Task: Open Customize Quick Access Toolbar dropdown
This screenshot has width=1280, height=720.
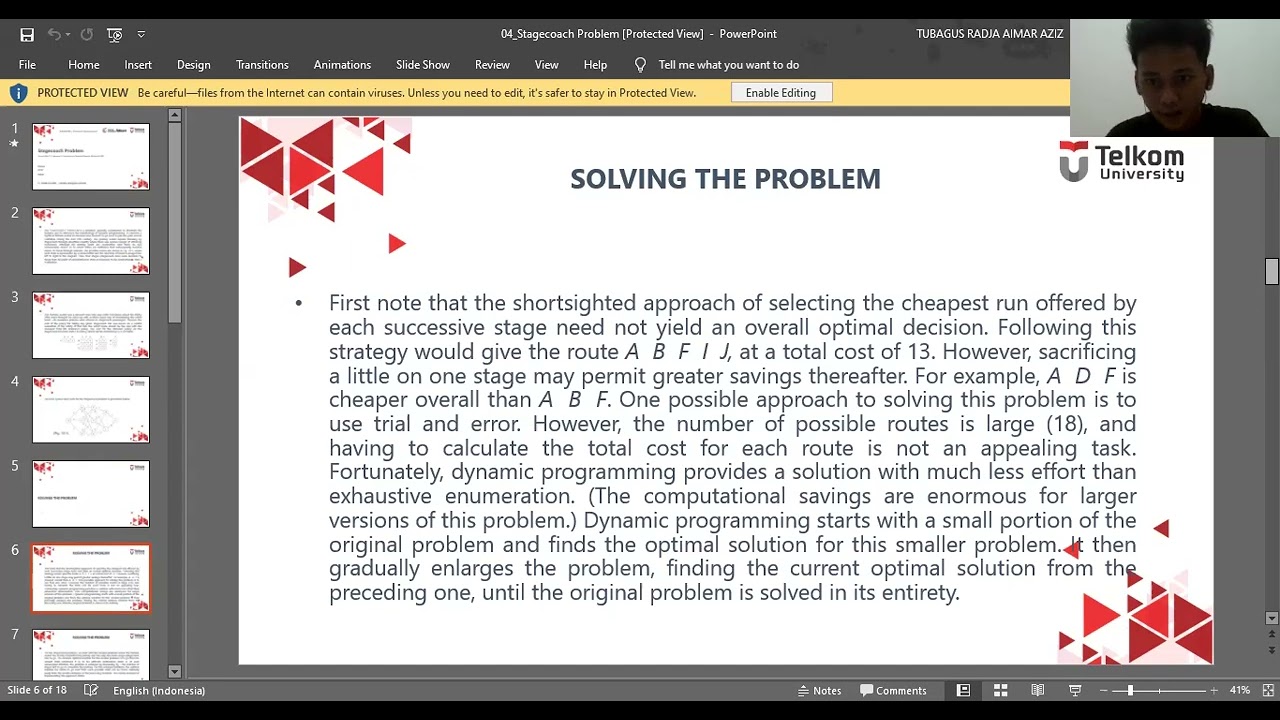Action: (x=141, y=34)
